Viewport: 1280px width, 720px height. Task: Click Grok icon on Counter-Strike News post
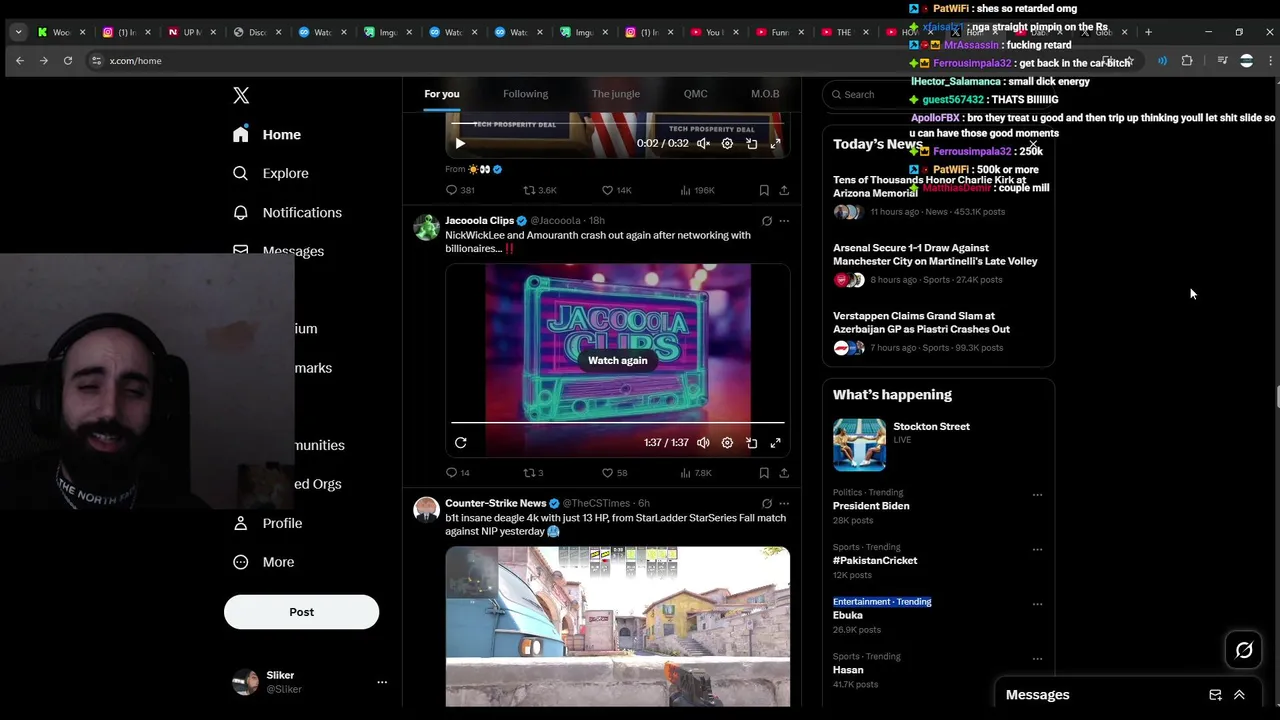coord(767,504)
